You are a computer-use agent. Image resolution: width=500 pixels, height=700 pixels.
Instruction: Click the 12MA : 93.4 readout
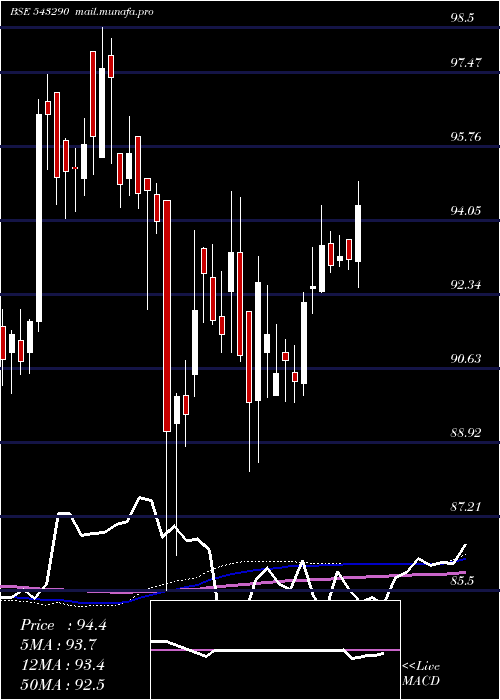pyautogui.click(x=63, y=665)
